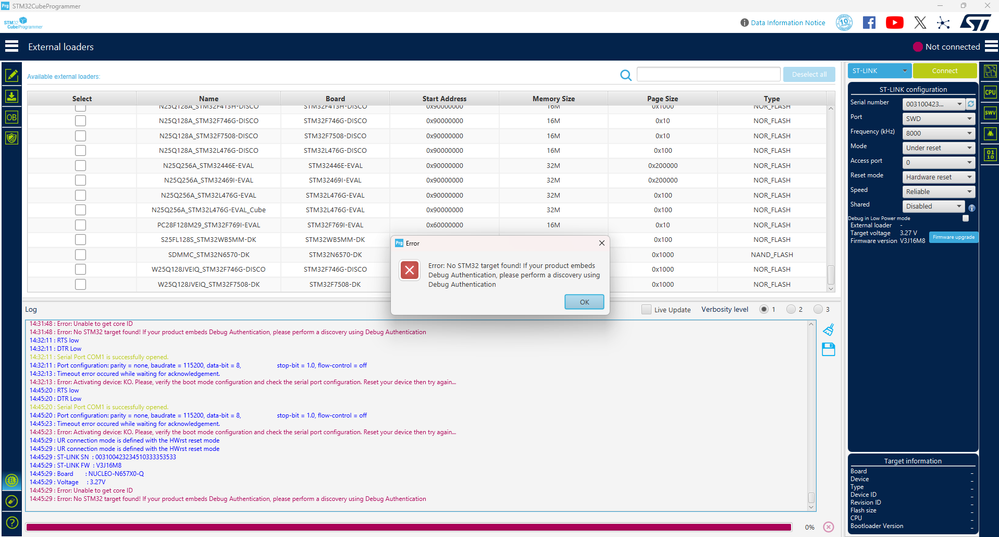999x537 pixels.
Task: Cancel progress with the red X icon
Action: click(828, 527)
